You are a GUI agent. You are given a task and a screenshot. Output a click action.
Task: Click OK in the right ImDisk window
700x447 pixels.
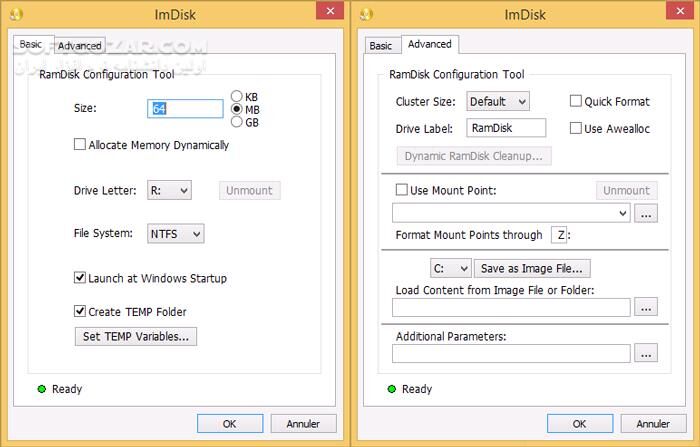[x=579, y=423]
